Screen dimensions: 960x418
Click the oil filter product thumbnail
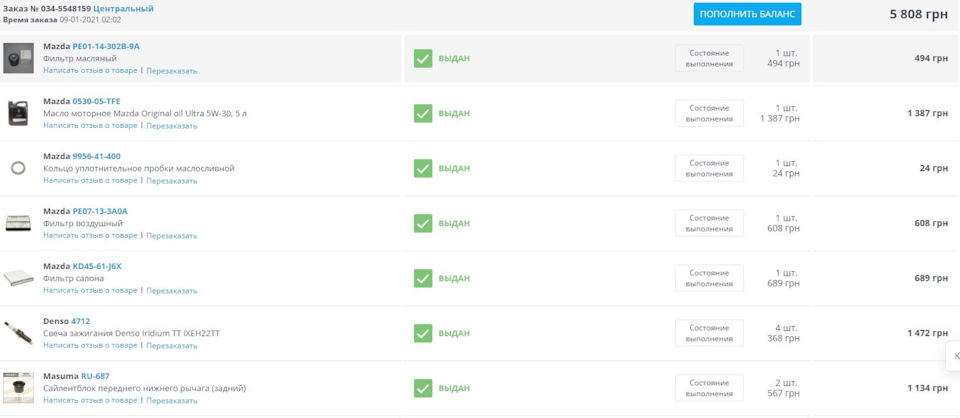click(18, 58)
